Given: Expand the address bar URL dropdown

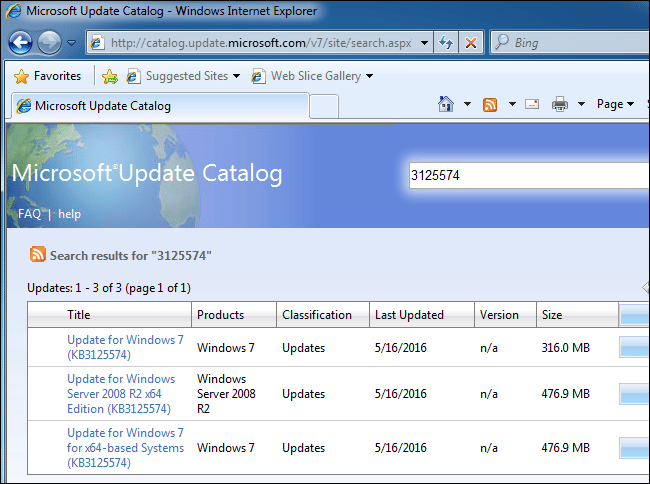Looking at the screenshot, I should click(425, 43).
